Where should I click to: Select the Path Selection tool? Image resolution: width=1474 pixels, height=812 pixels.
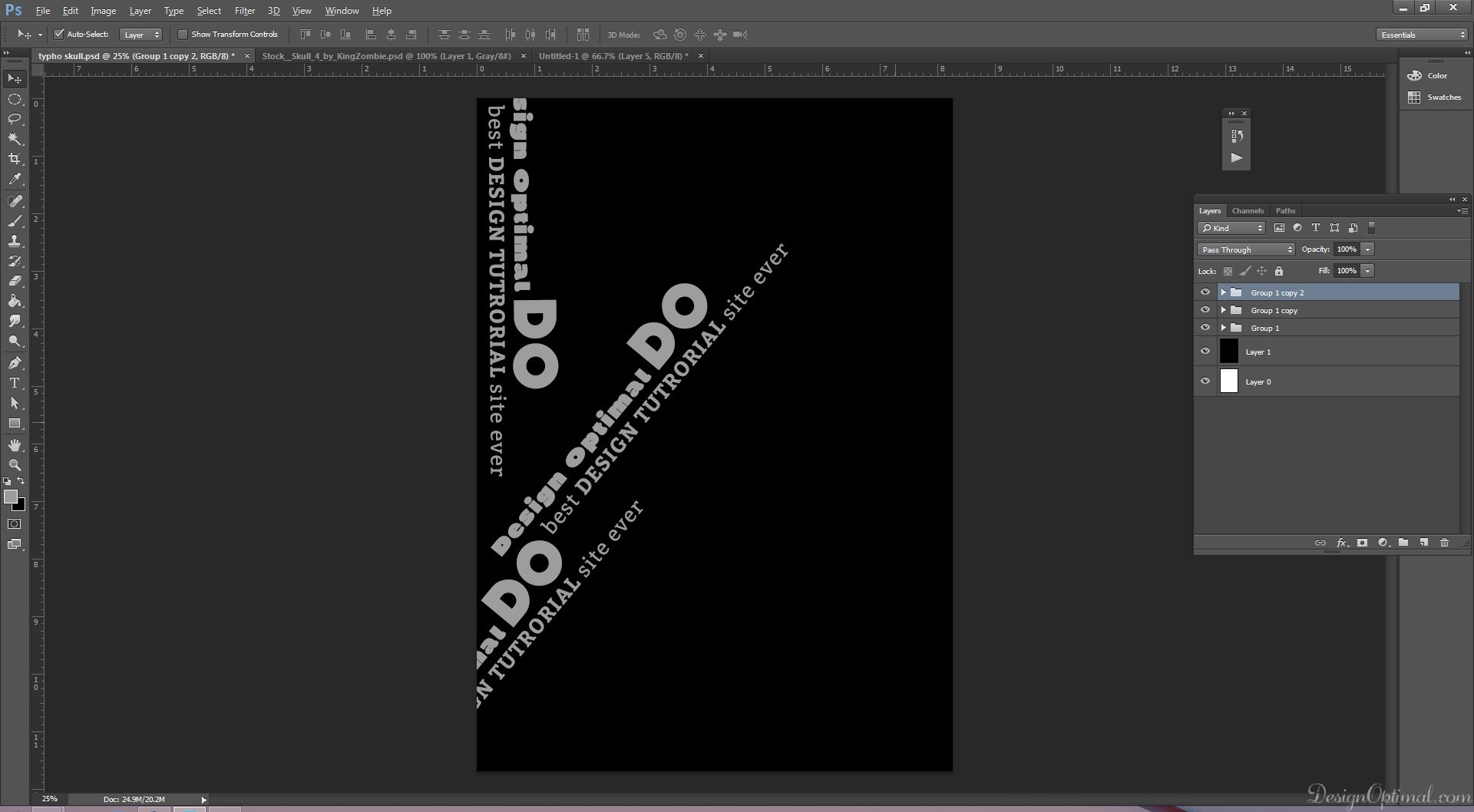(x=15, y=403)
